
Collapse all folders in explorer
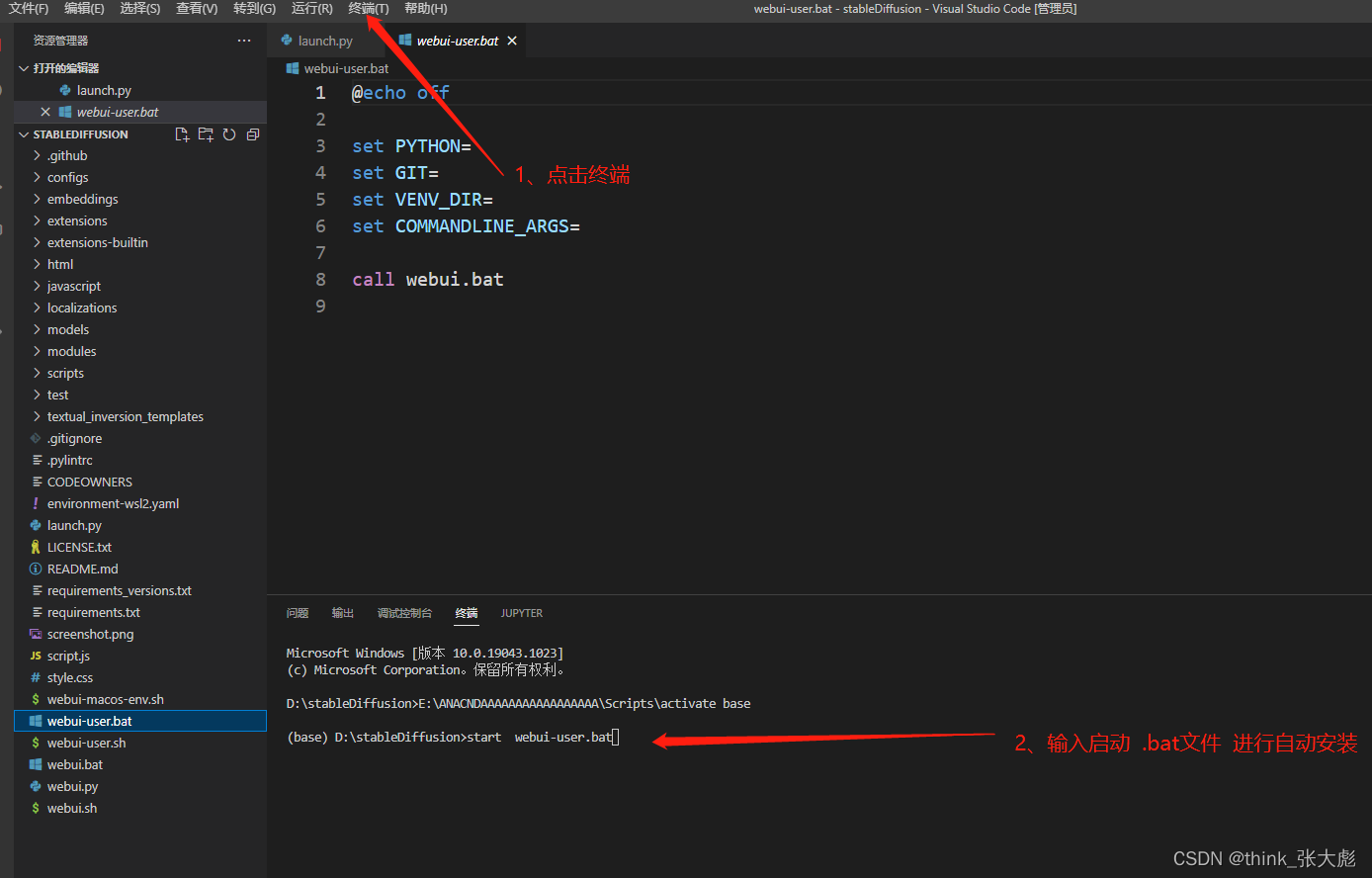pos(253,134)
